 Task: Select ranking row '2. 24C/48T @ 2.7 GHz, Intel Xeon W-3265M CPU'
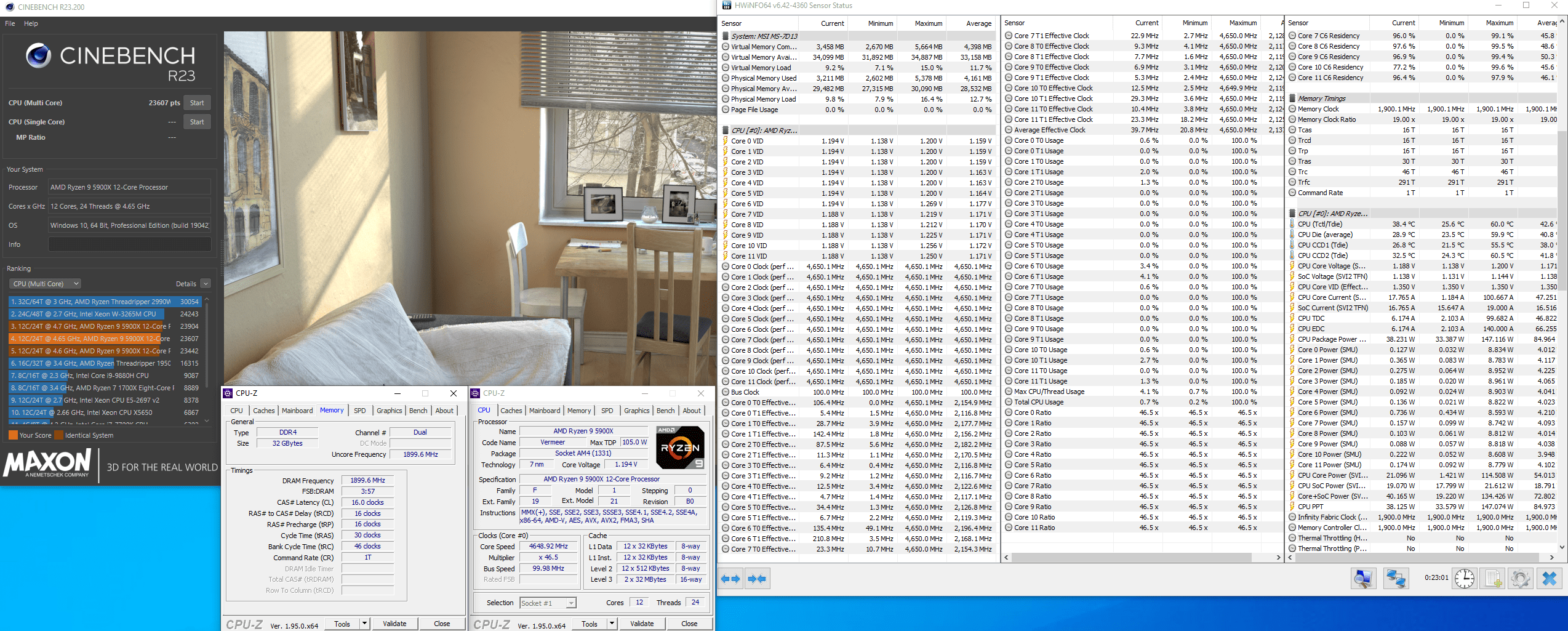tap(105, 314)
